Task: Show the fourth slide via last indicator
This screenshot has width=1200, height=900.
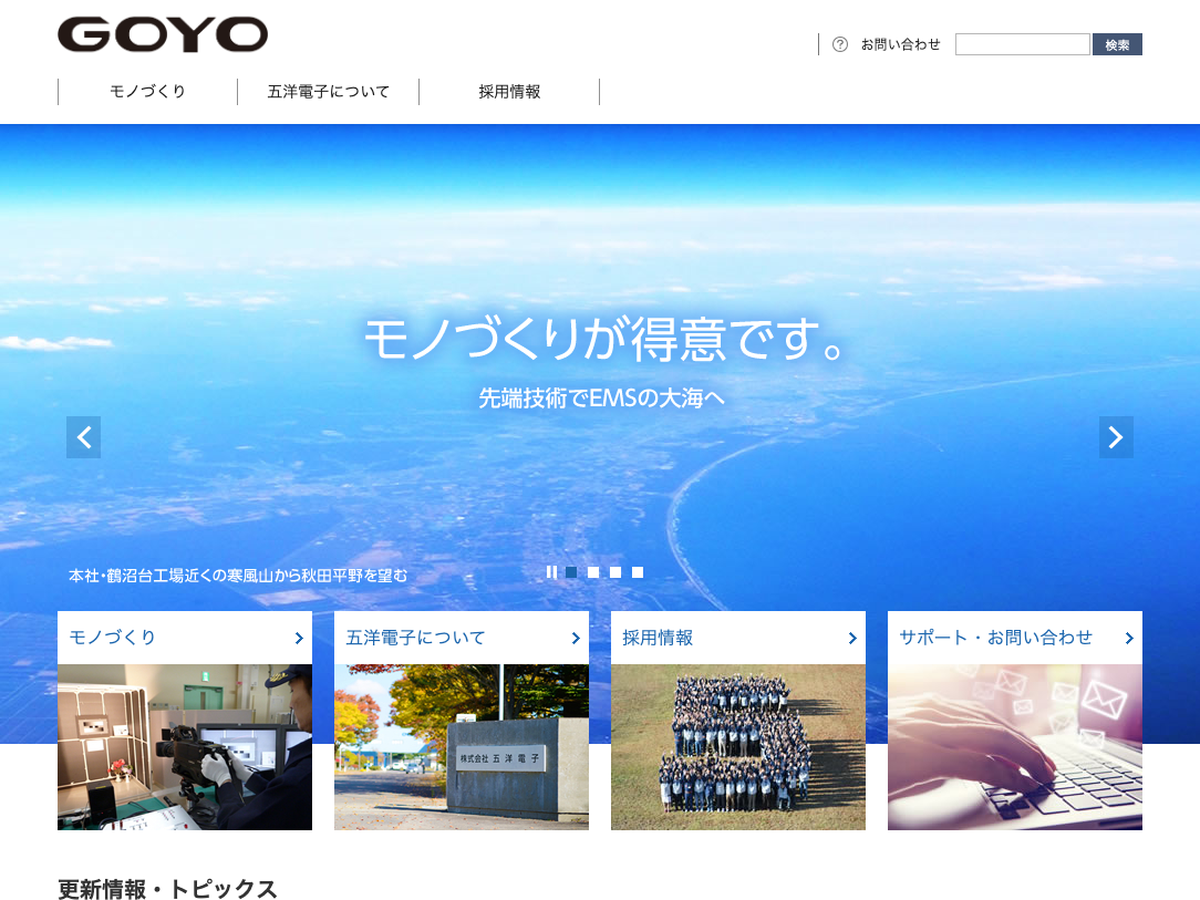Action: point(637,573)
